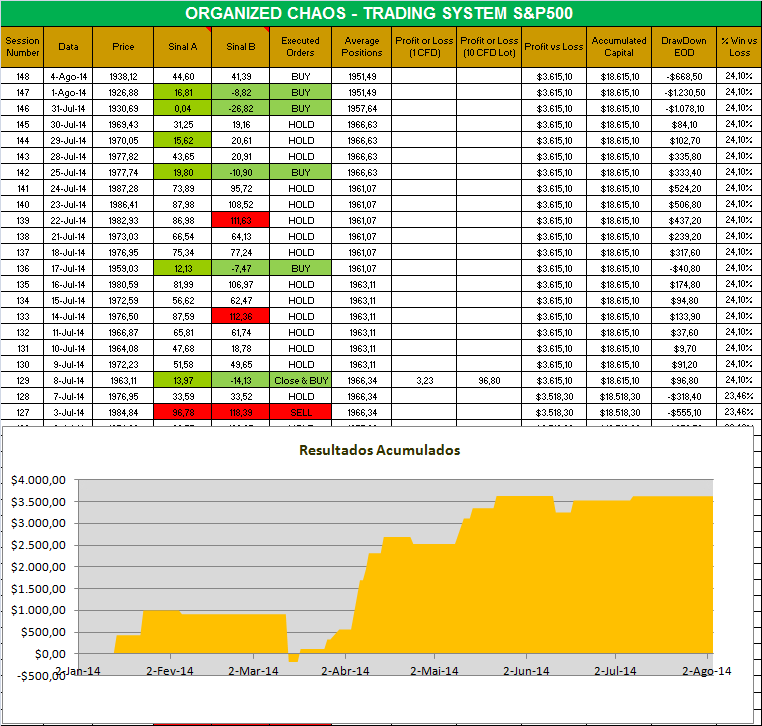This screenshot has height=726, width=762.
Task: Click green Sinal A cell 15,62
Action: (x=183, y=140)
